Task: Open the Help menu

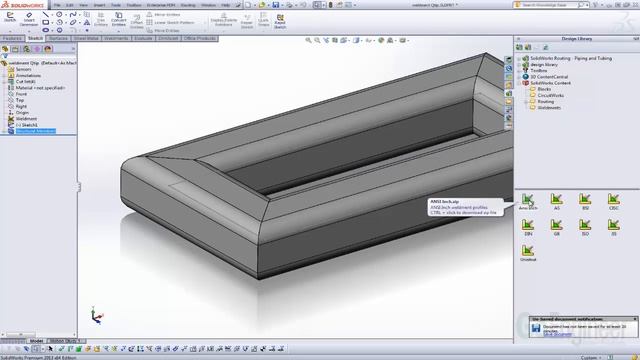Action: coord(225,5)
